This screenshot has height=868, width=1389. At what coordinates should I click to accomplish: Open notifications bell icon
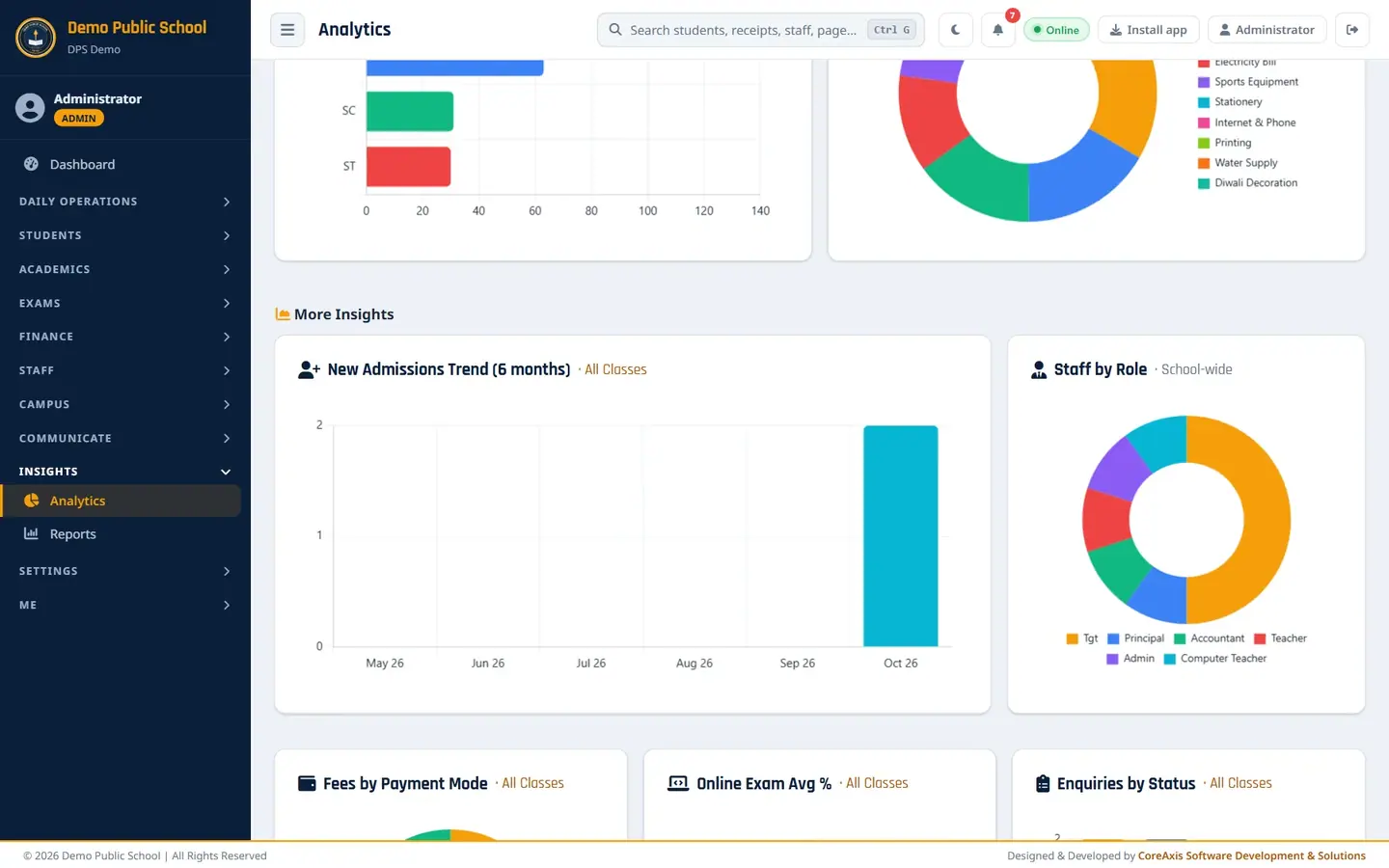(998, 30)
